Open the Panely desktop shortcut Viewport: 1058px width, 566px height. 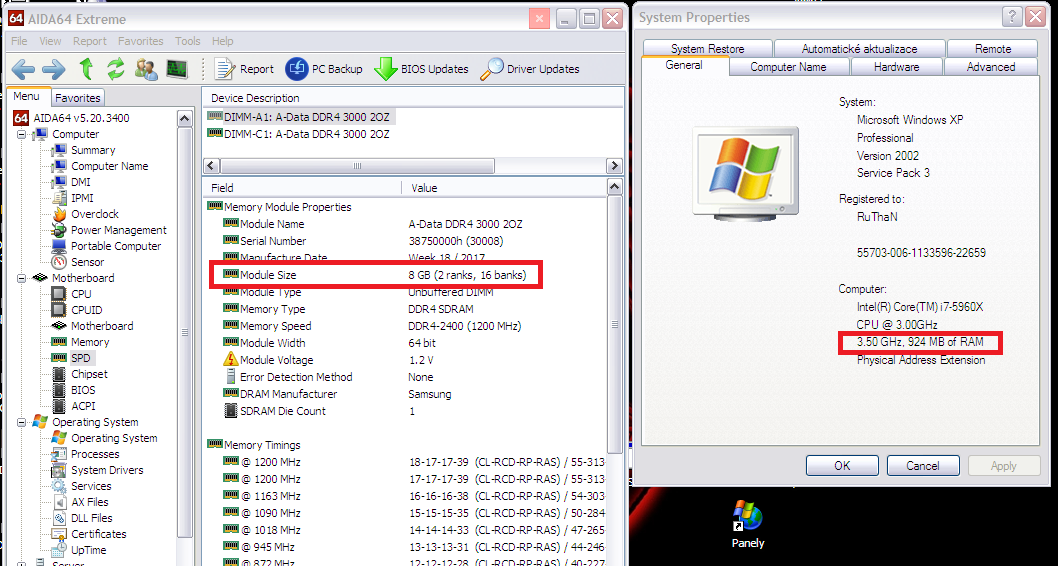tap(748, 525)
